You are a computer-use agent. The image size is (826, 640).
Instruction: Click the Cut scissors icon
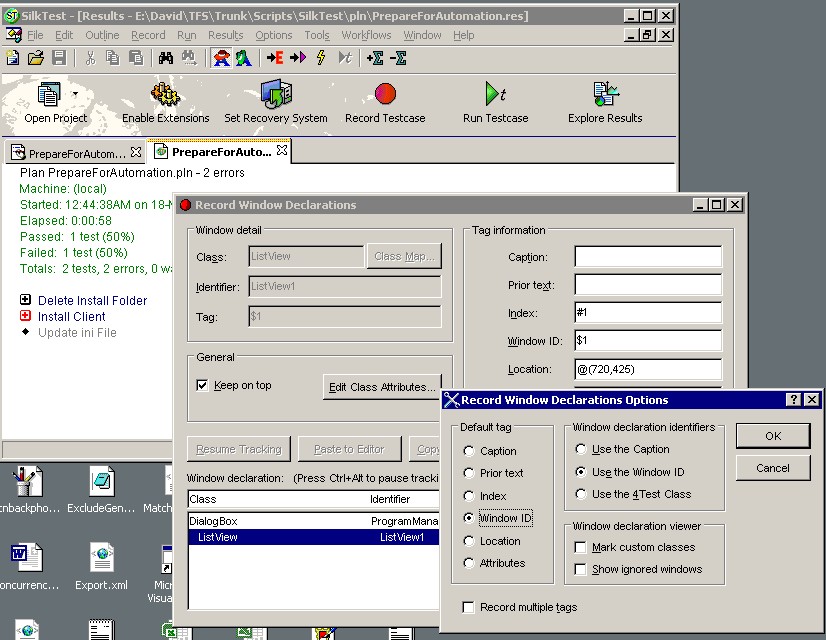(x=90, y=57)
